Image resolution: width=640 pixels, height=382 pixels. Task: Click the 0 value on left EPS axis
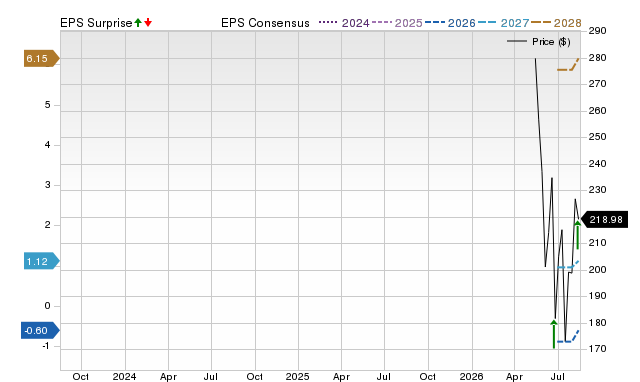click(47, 306)
